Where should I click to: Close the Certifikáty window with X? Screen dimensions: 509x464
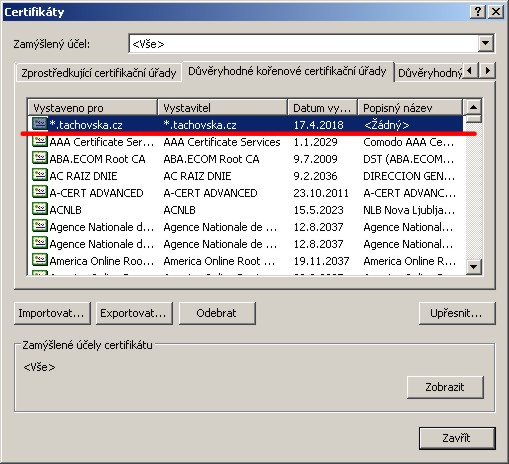[496, 12]
